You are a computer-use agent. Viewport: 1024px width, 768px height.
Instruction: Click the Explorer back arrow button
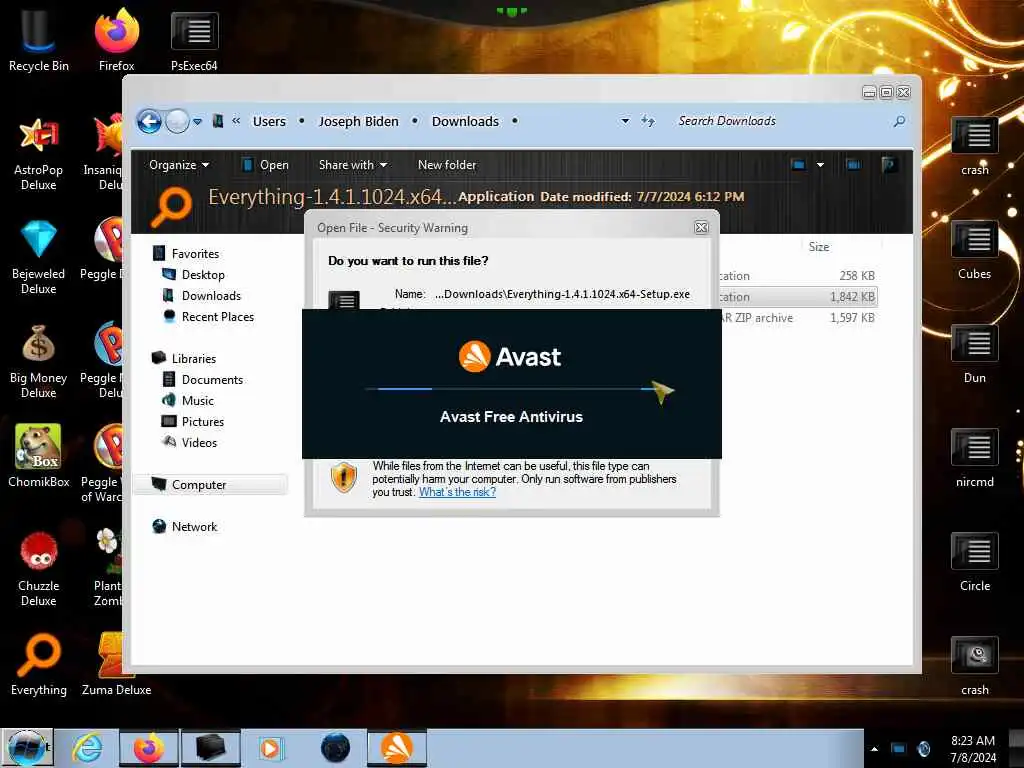click(149, 121)
